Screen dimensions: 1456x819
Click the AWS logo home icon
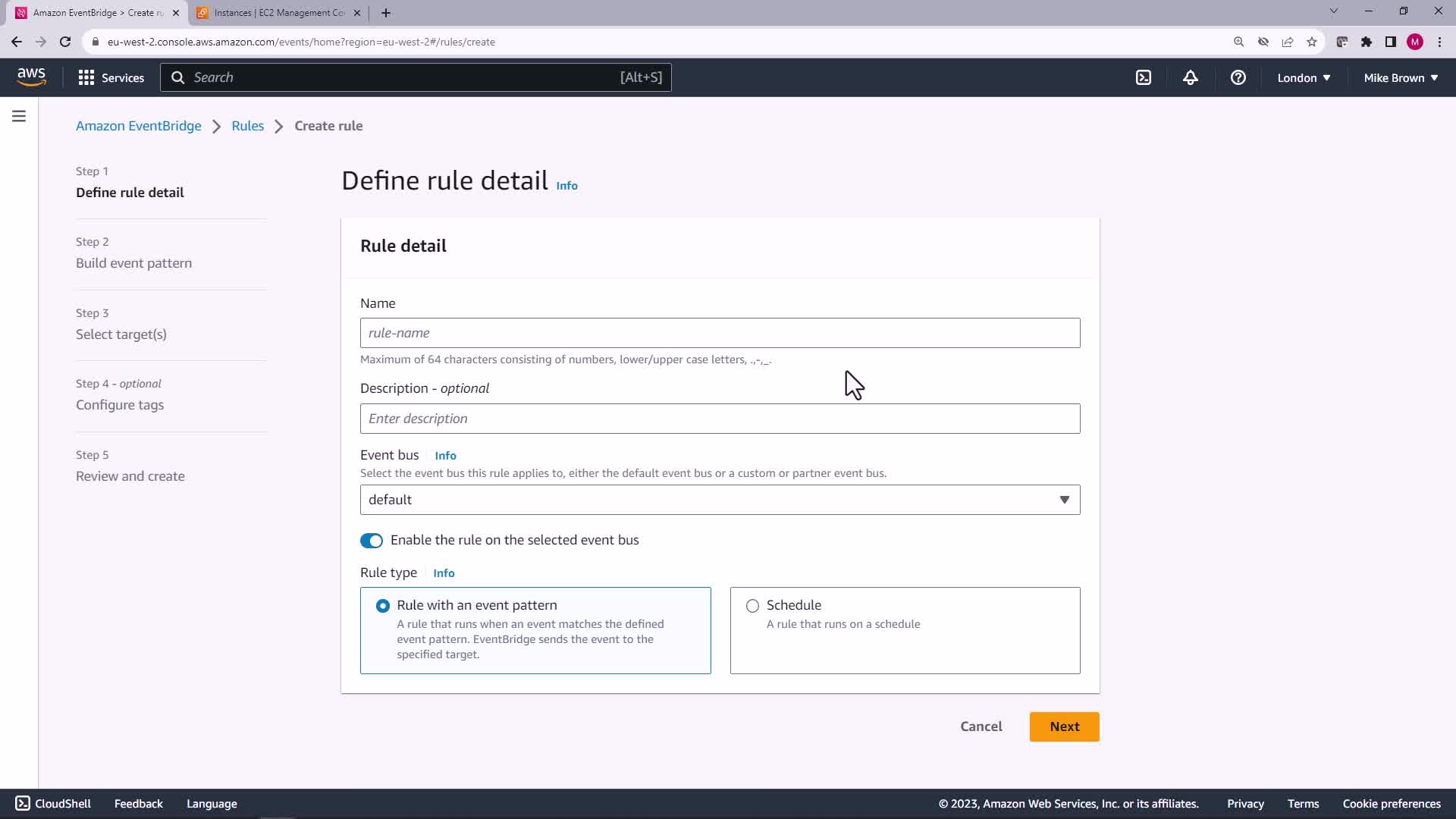click(x=31, y=77)
